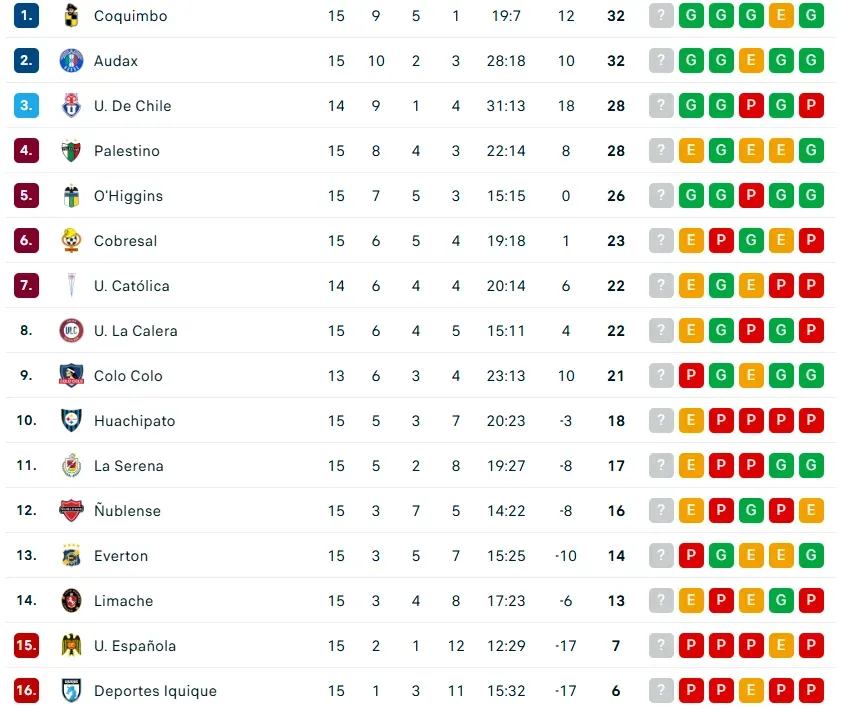
Task: Click the Audax club logo
Action: click(x=72, y=61)
